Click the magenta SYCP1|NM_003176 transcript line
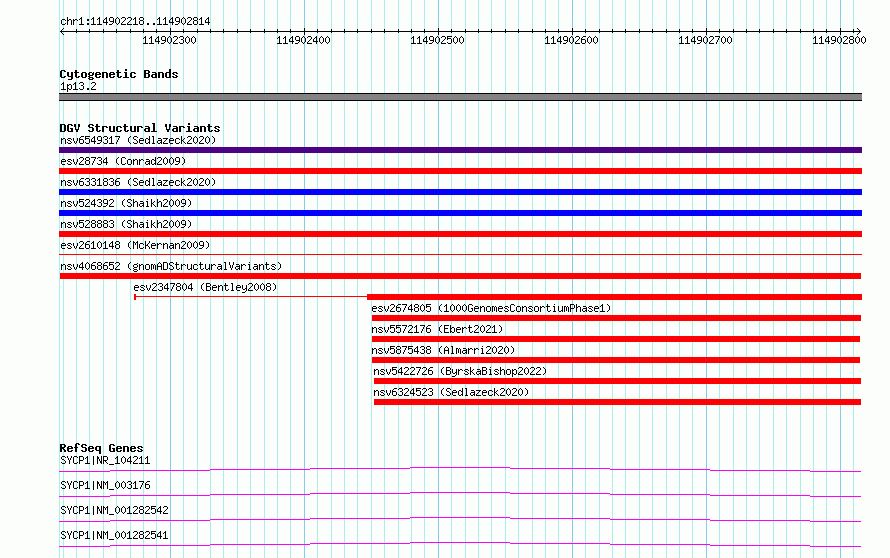 point(460,494)
